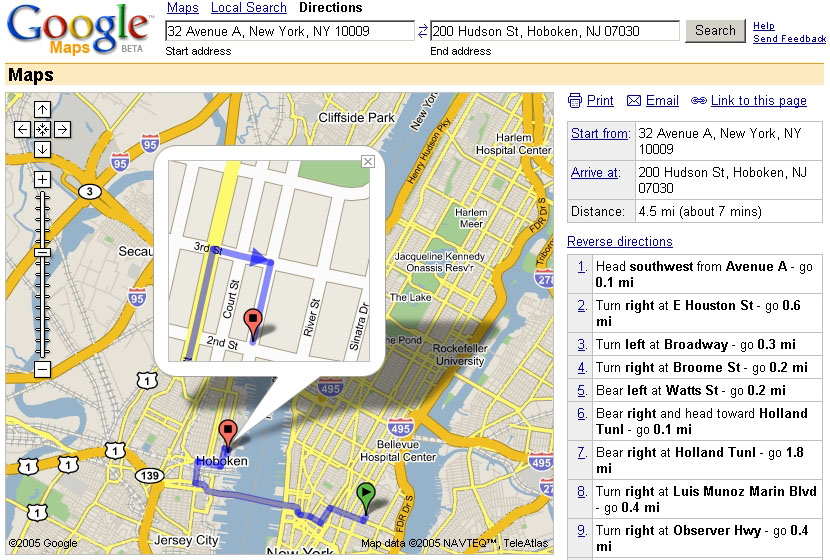Click the Start address input field
Viewport: 830px width, 560px height.
[x=290, y=31]
